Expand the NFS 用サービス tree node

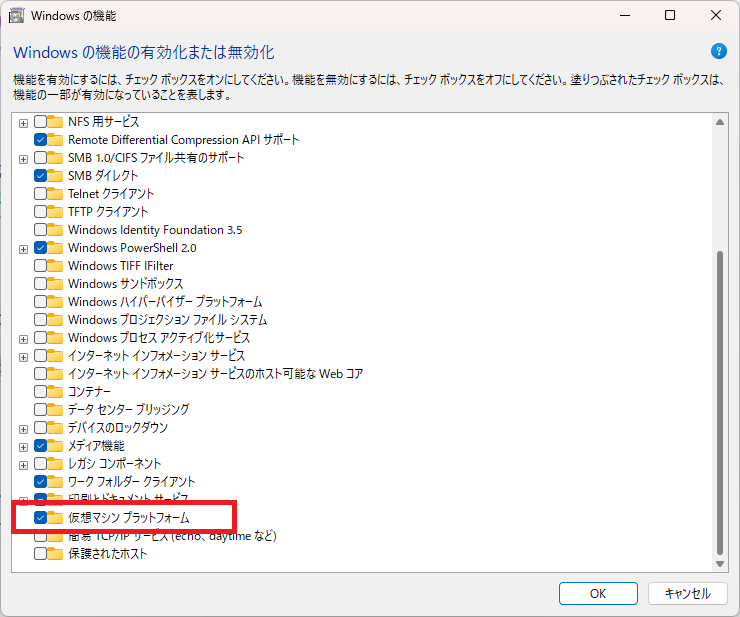(x=23, y=123)
